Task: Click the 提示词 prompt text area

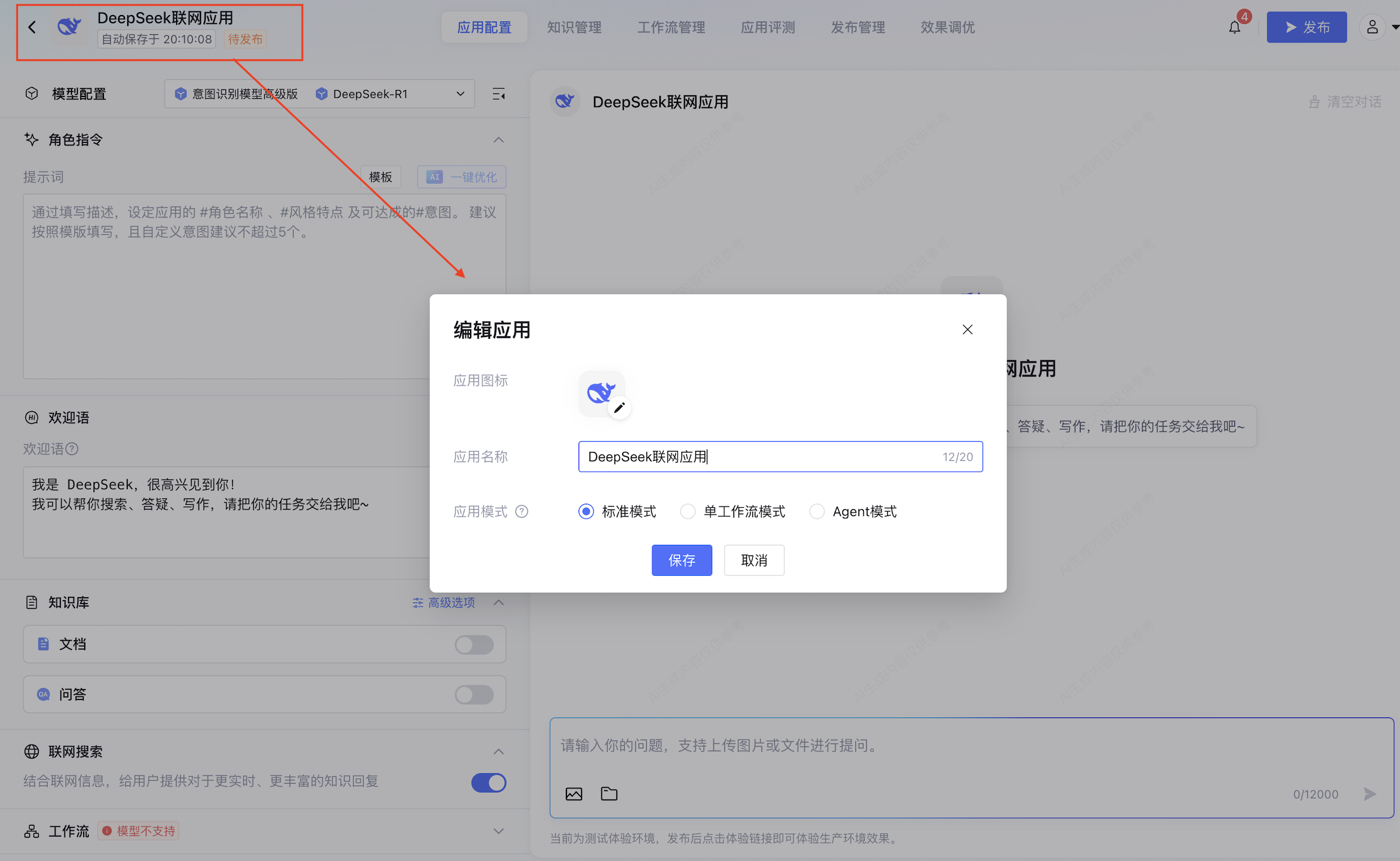Action: pyautogui.click(x=264, y=286)
